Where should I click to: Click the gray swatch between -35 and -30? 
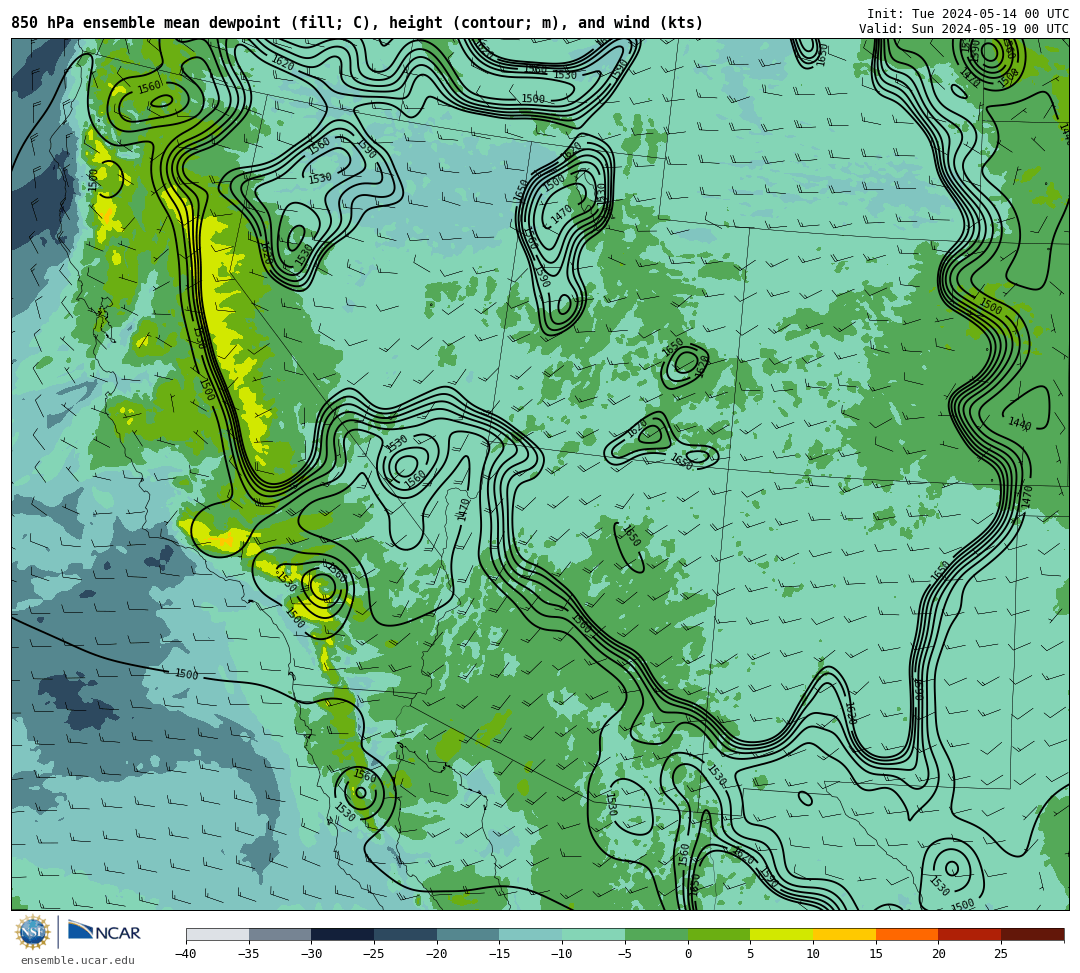point(280,934)
